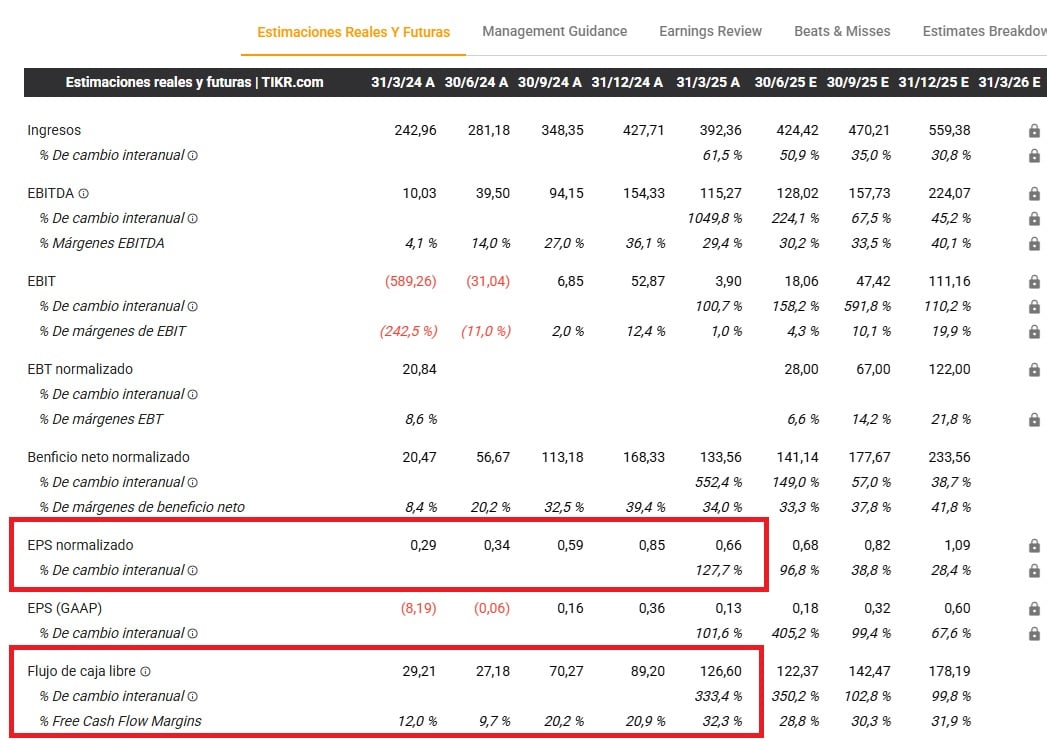Open the Management Guidance tab

[x=554, y=31]
